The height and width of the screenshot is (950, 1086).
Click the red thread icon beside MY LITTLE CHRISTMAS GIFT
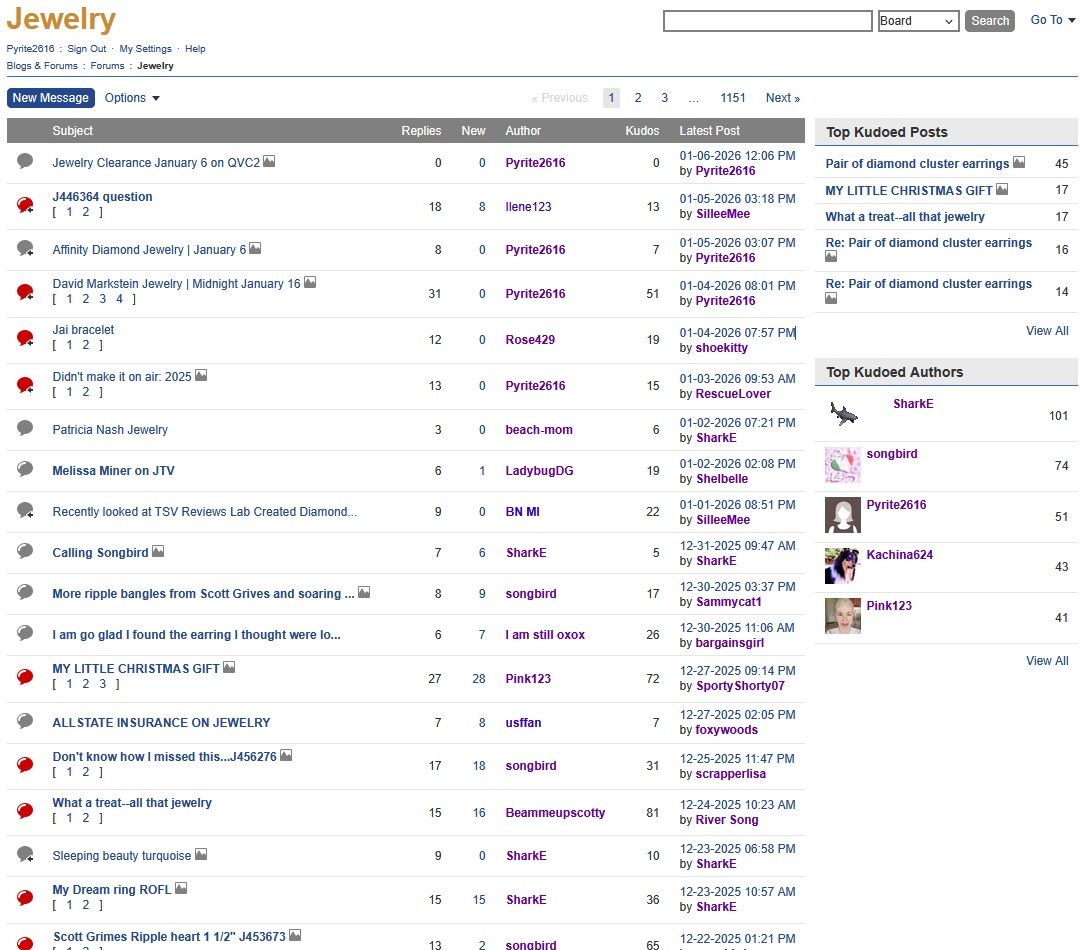pyautogui.click(x=25, y=677)
